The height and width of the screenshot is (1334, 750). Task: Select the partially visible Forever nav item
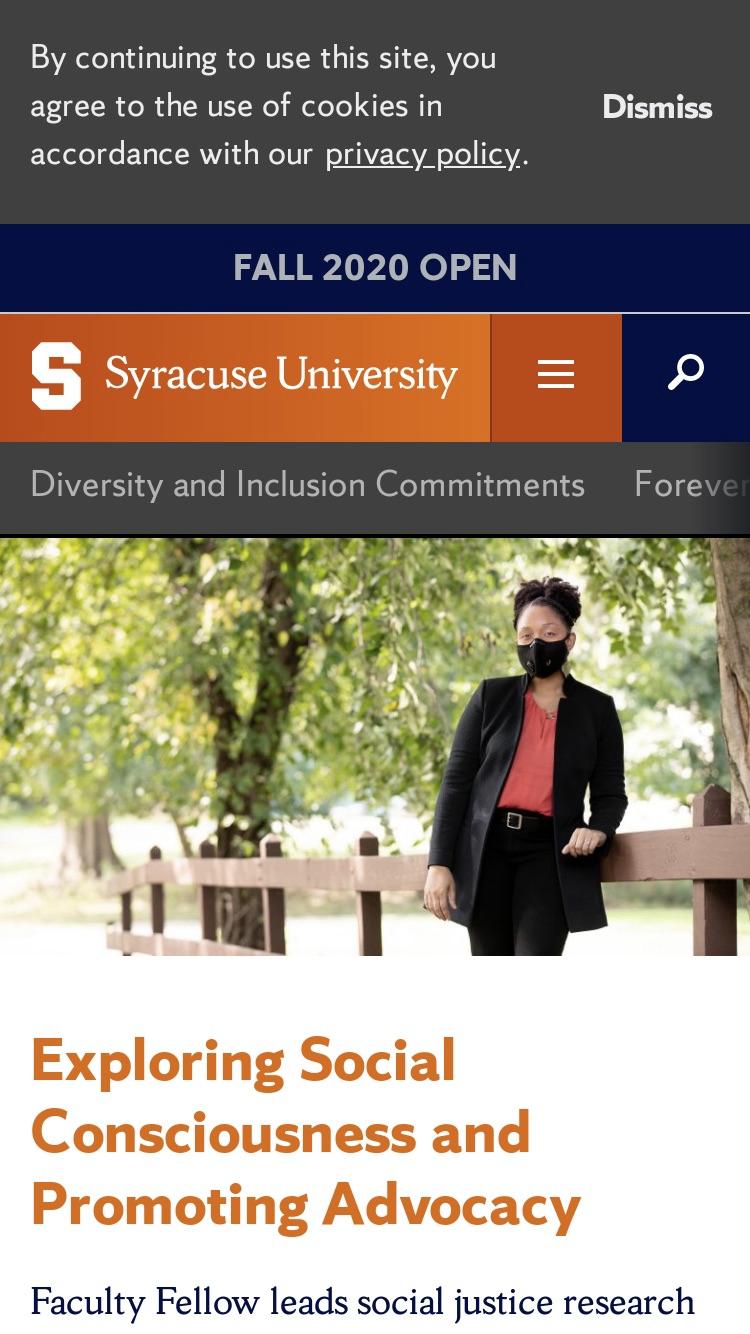point(691,484)
